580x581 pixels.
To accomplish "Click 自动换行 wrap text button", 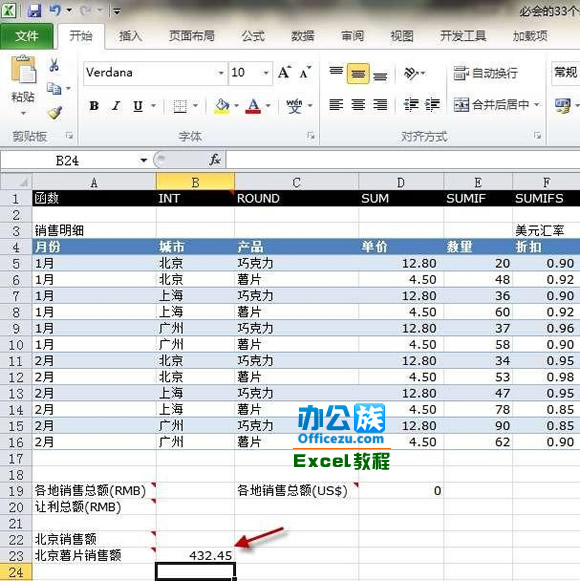I will tap(485, 73).
